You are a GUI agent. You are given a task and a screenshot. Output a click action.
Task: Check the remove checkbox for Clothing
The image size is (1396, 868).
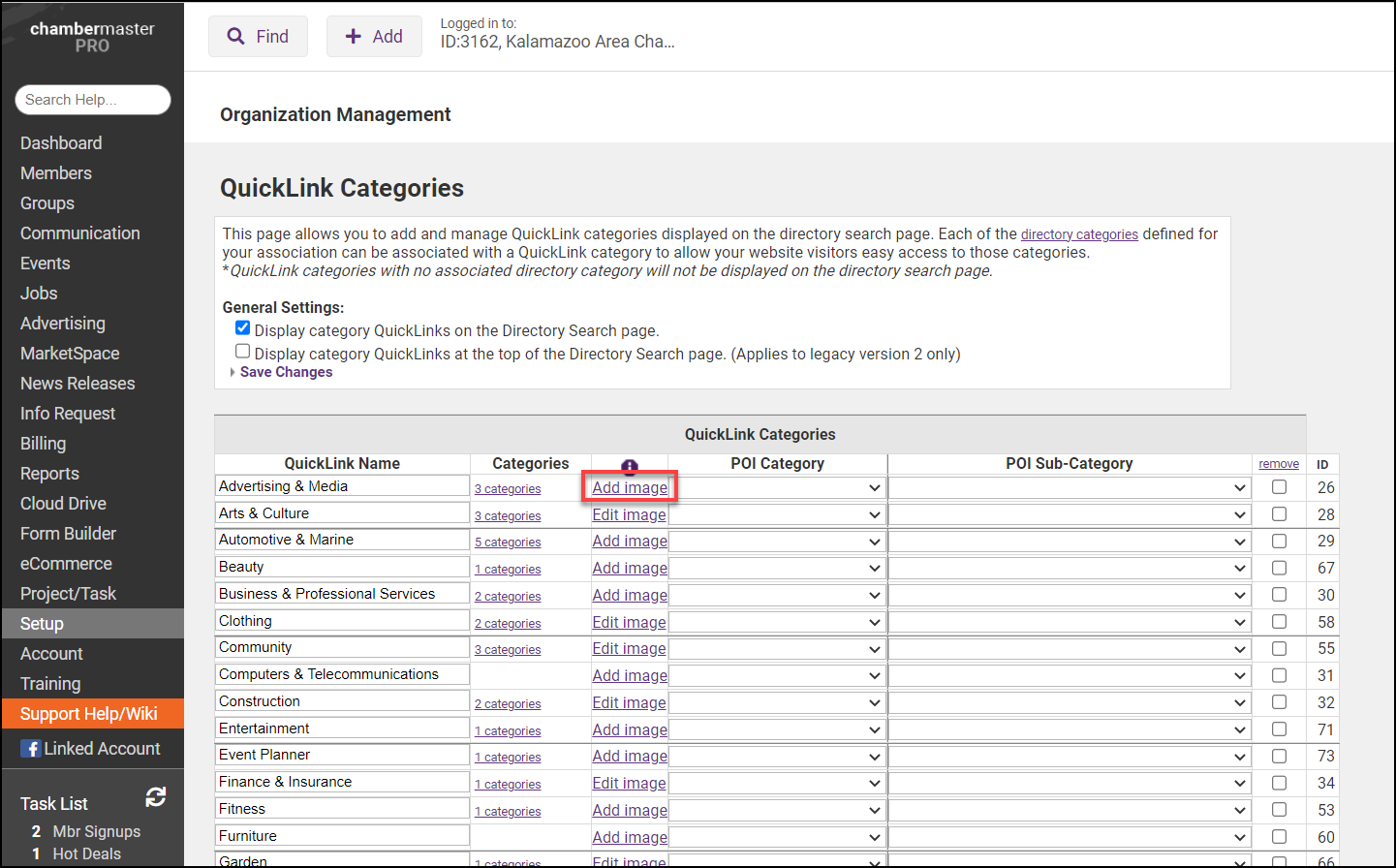[x=1279, y=621]
